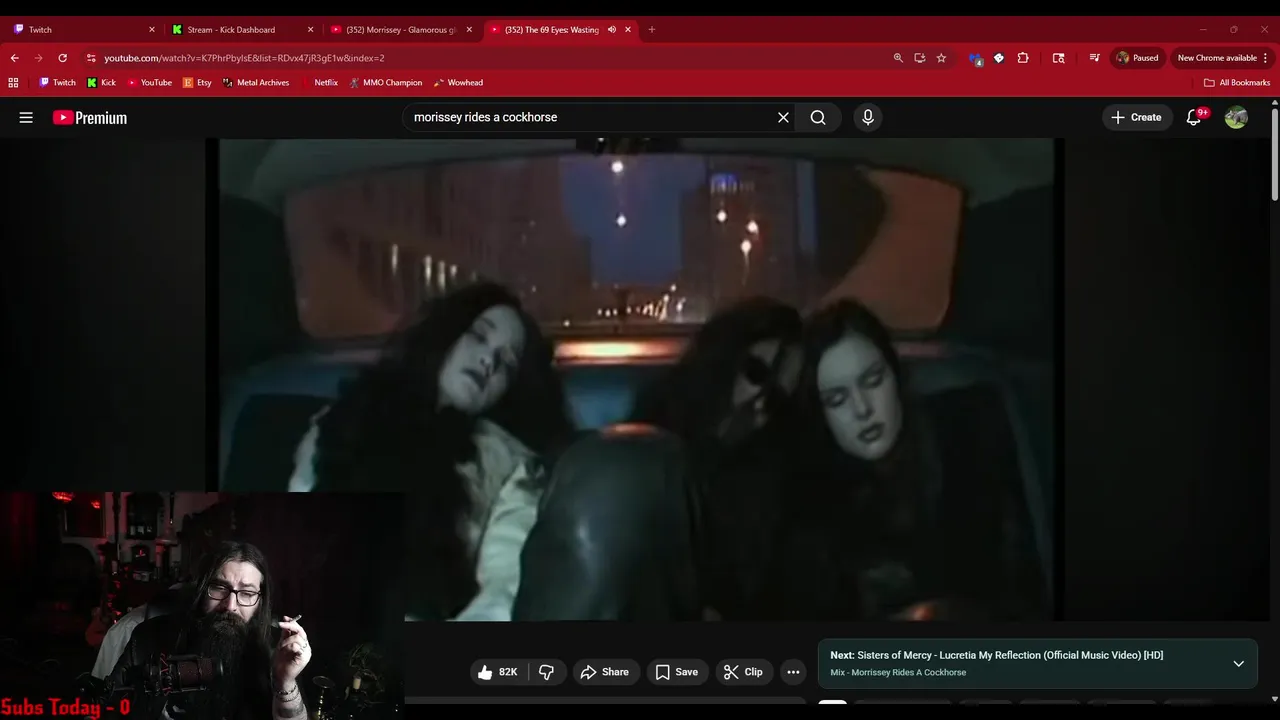Image resolution: width=1280 pixels, height=720 pixels.
Task: Open the Metal Archives bookmark
Action: coord(256,83)
